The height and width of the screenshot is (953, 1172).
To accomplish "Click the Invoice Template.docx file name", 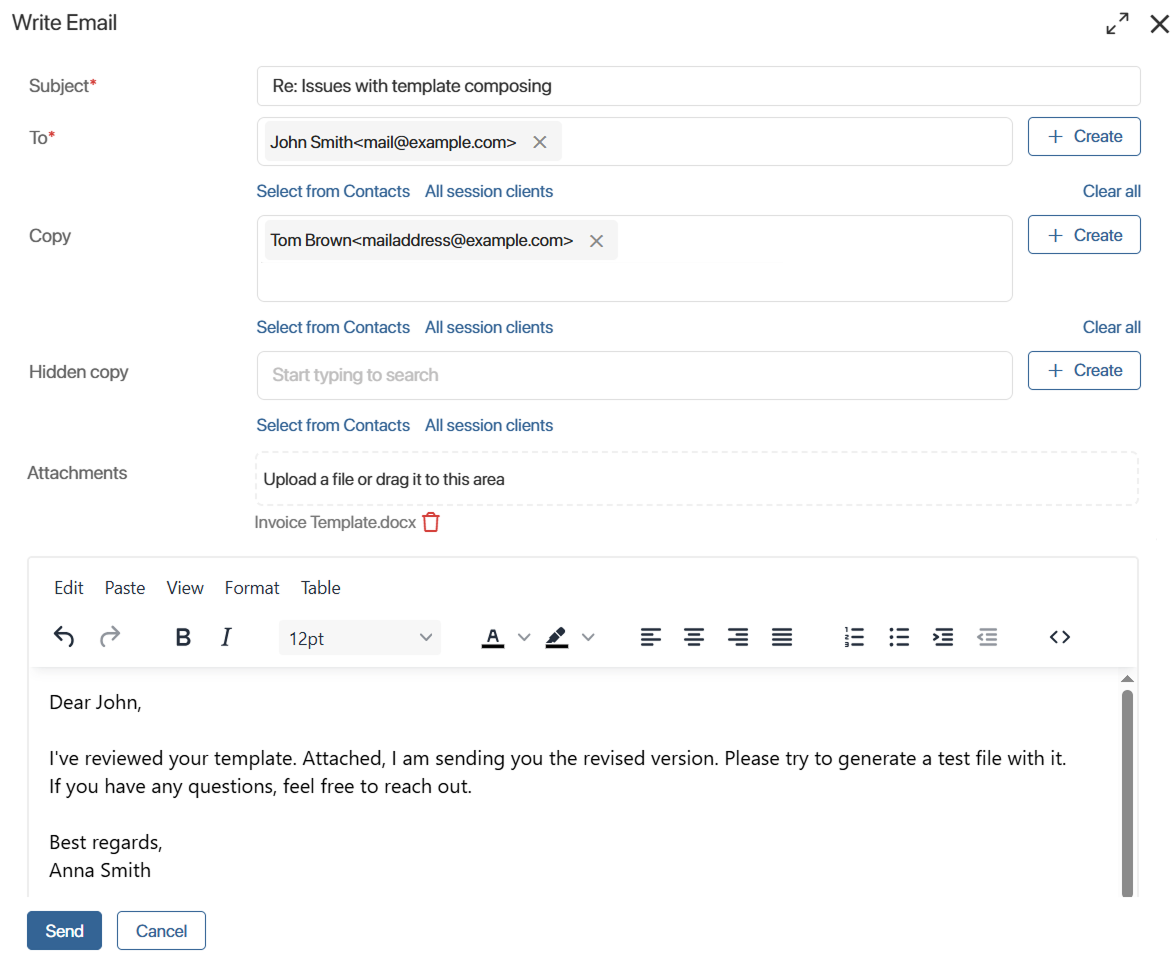I will (335, 522).
